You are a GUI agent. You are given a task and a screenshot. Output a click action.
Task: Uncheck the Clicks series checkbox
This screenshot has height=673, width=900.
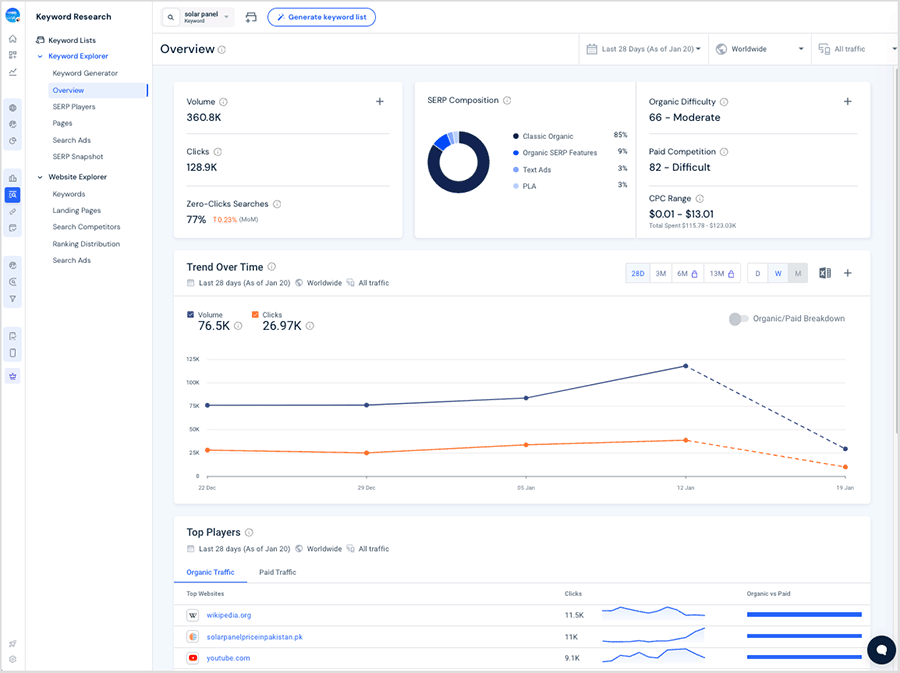point(255,314)
